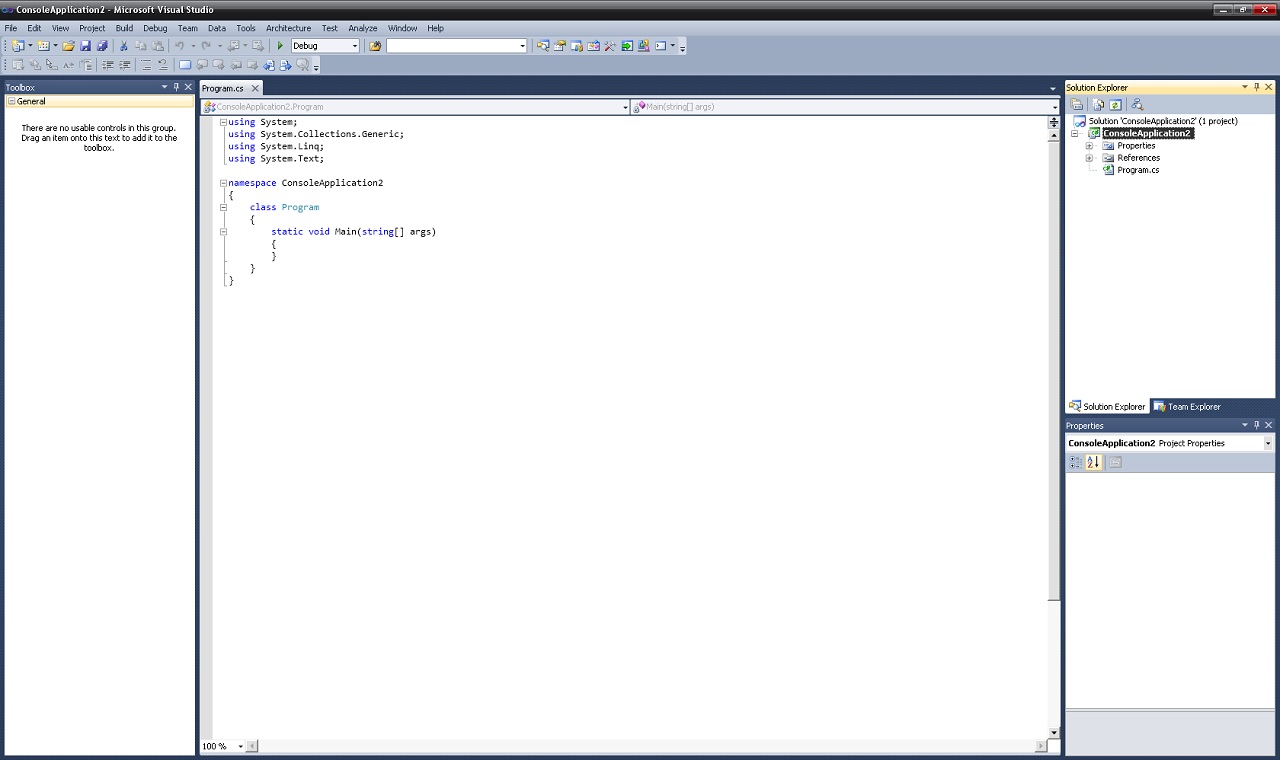Click the Open File folder icon
The image size is (1280, 760).
[x=68, y=46]
